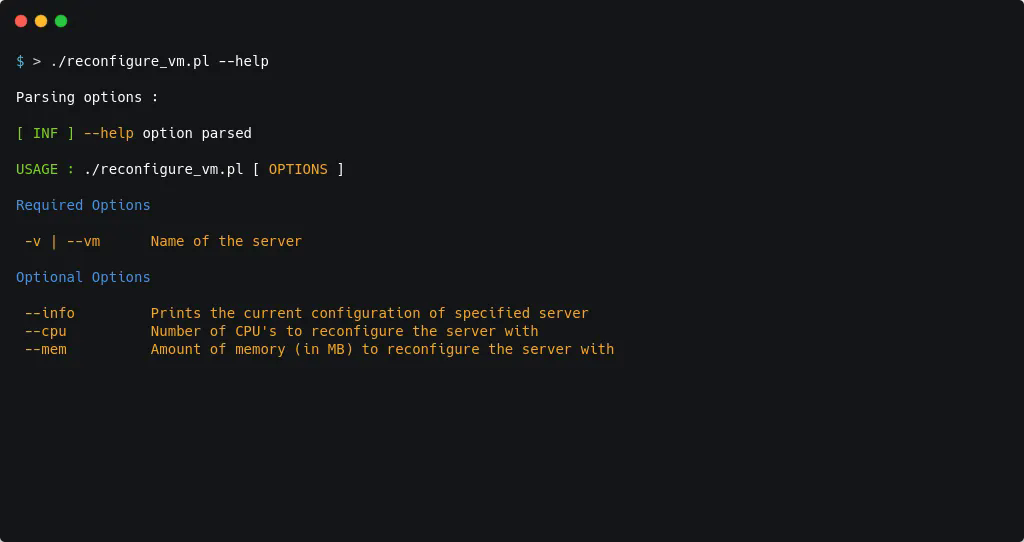Click the --mem flag
1024x542 pixels.
46,349
